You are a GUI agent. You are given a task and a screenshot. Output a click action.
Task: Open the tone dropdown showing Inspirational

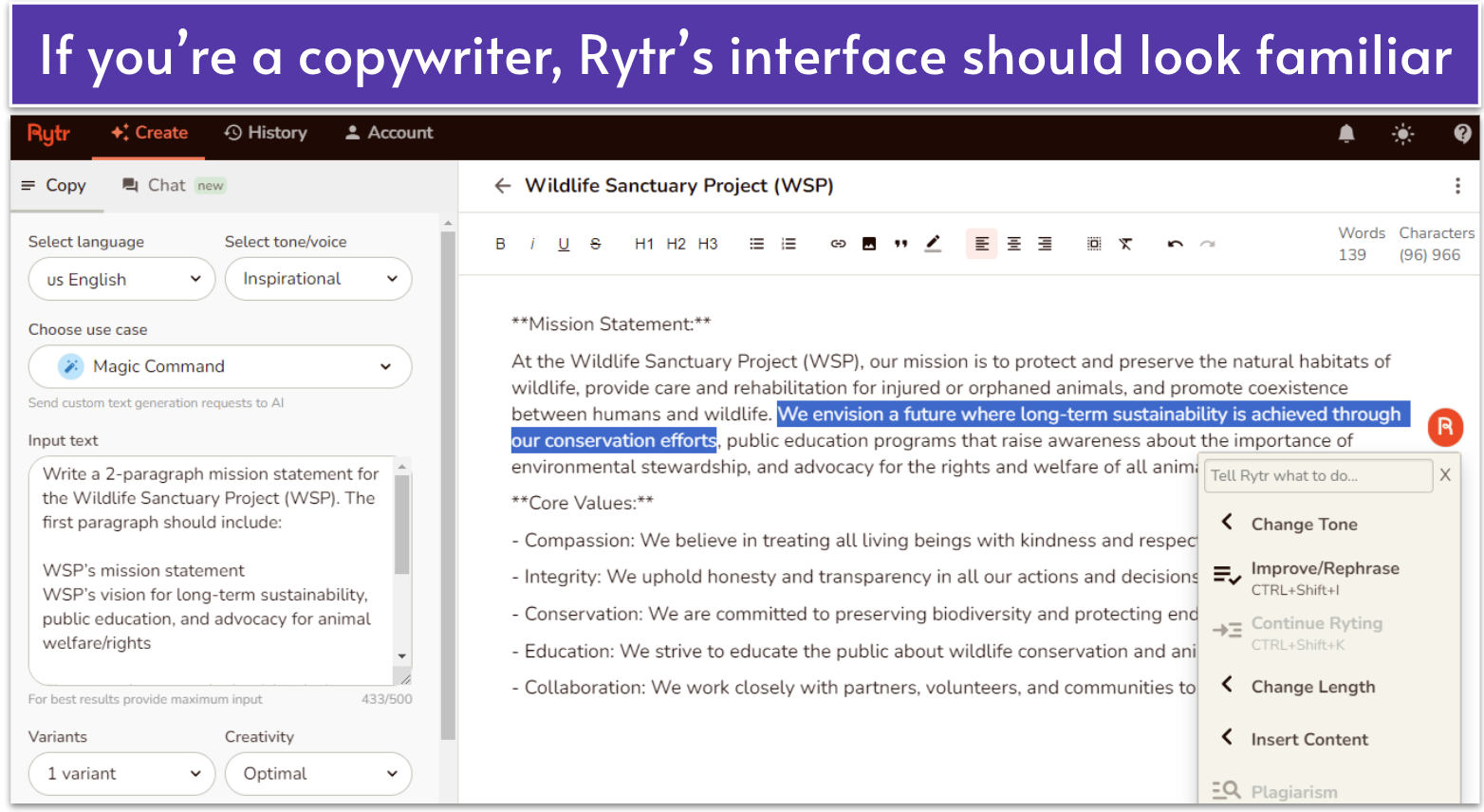(318, 279)
